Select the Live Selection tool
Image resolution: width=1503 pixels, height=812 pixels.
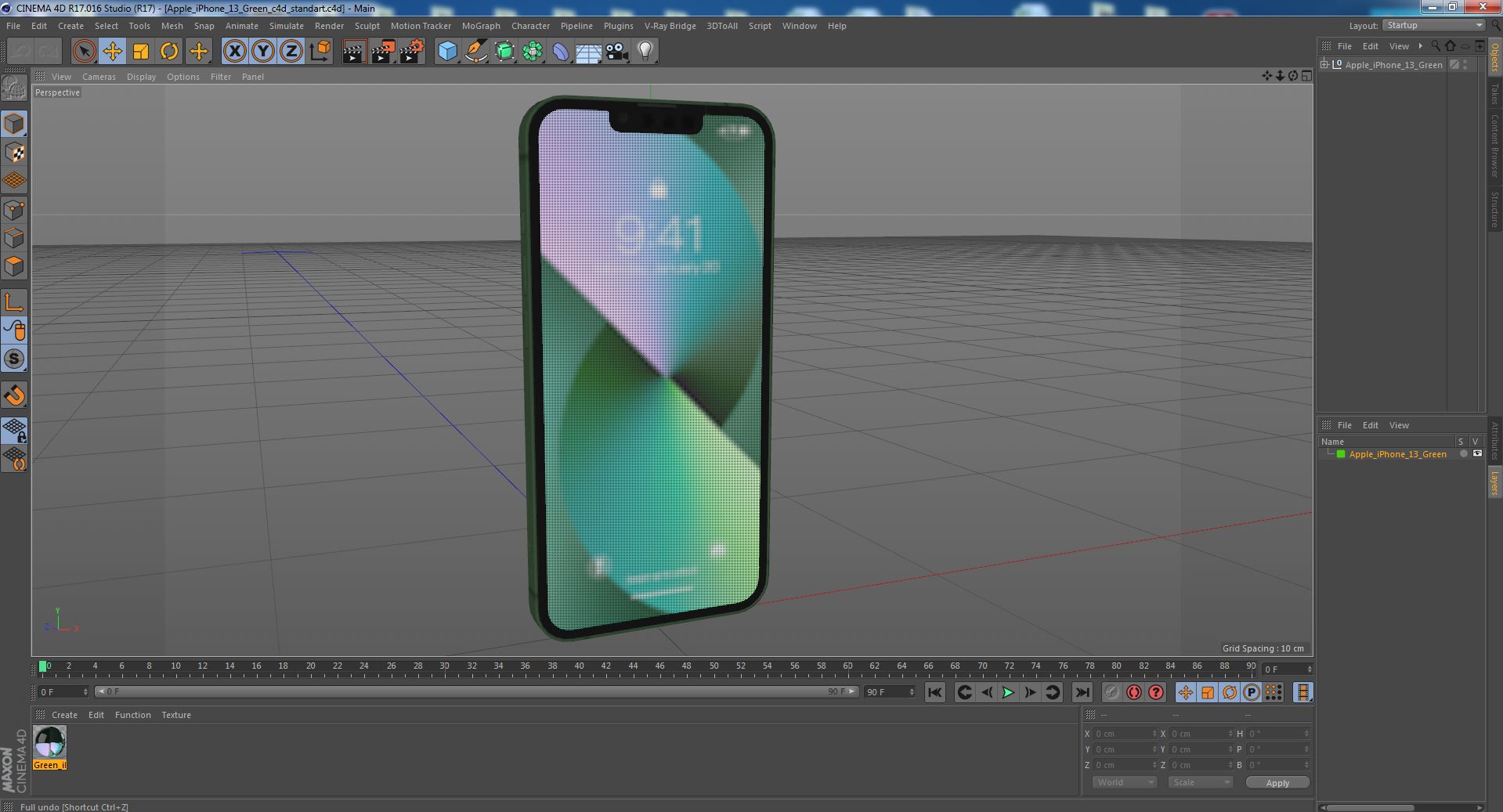coord(84,52)
